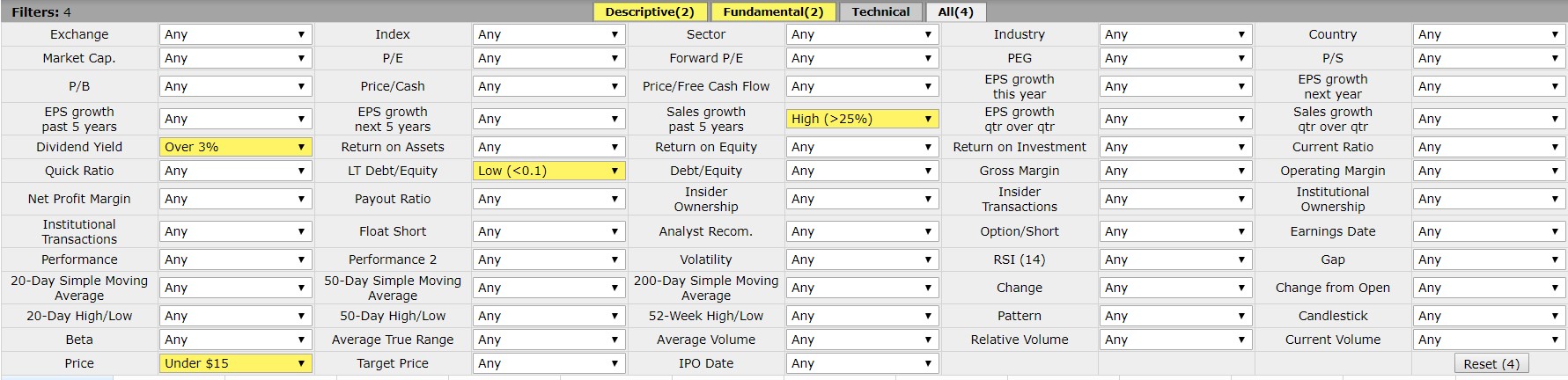Open the Industry filter dropdown
The height and width of the screenshot is (380, 1568).
pyautogui.click(x=1175, y=34)
